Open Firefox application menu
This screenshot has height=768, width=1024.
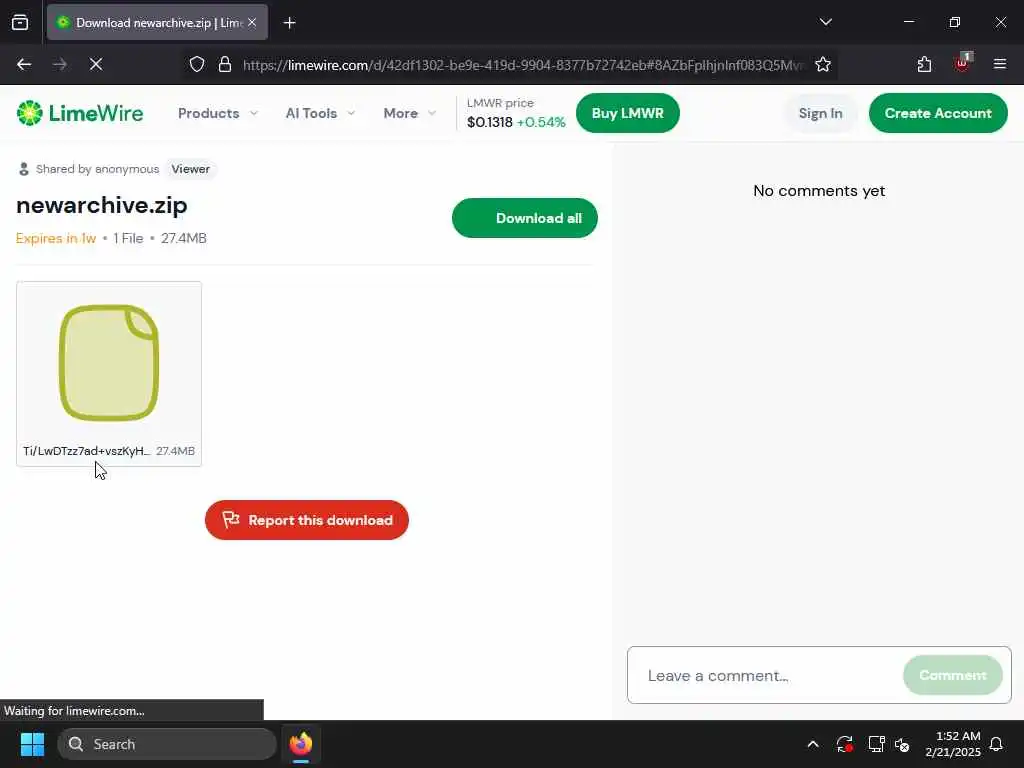[x=1000, y=64]
